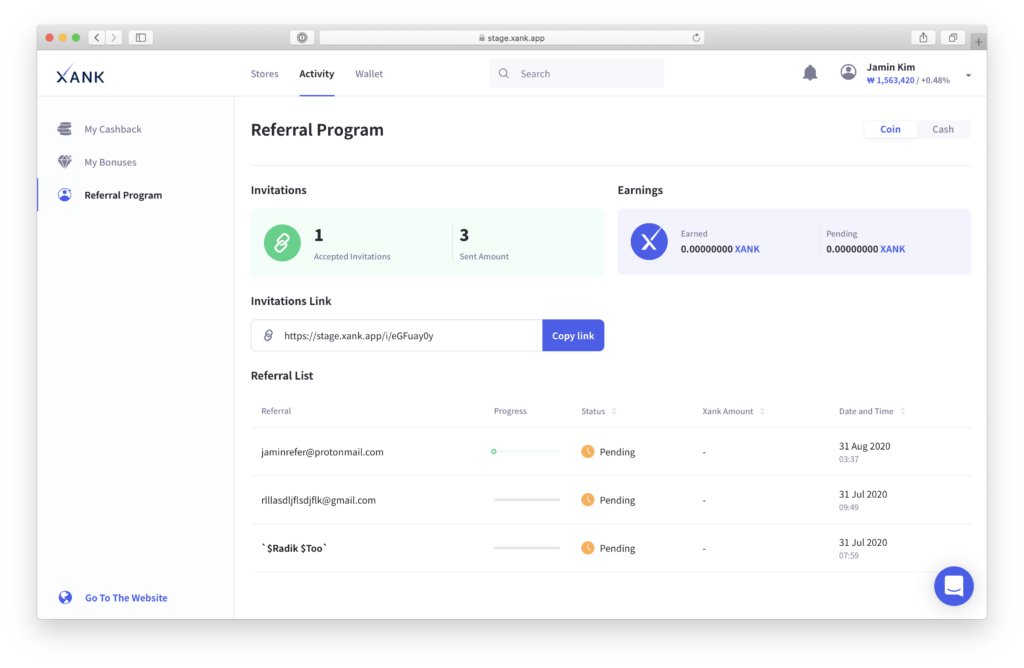1024x668 pixels.
Task: Add a new Safari tab
Action: (x=978, y=41)
